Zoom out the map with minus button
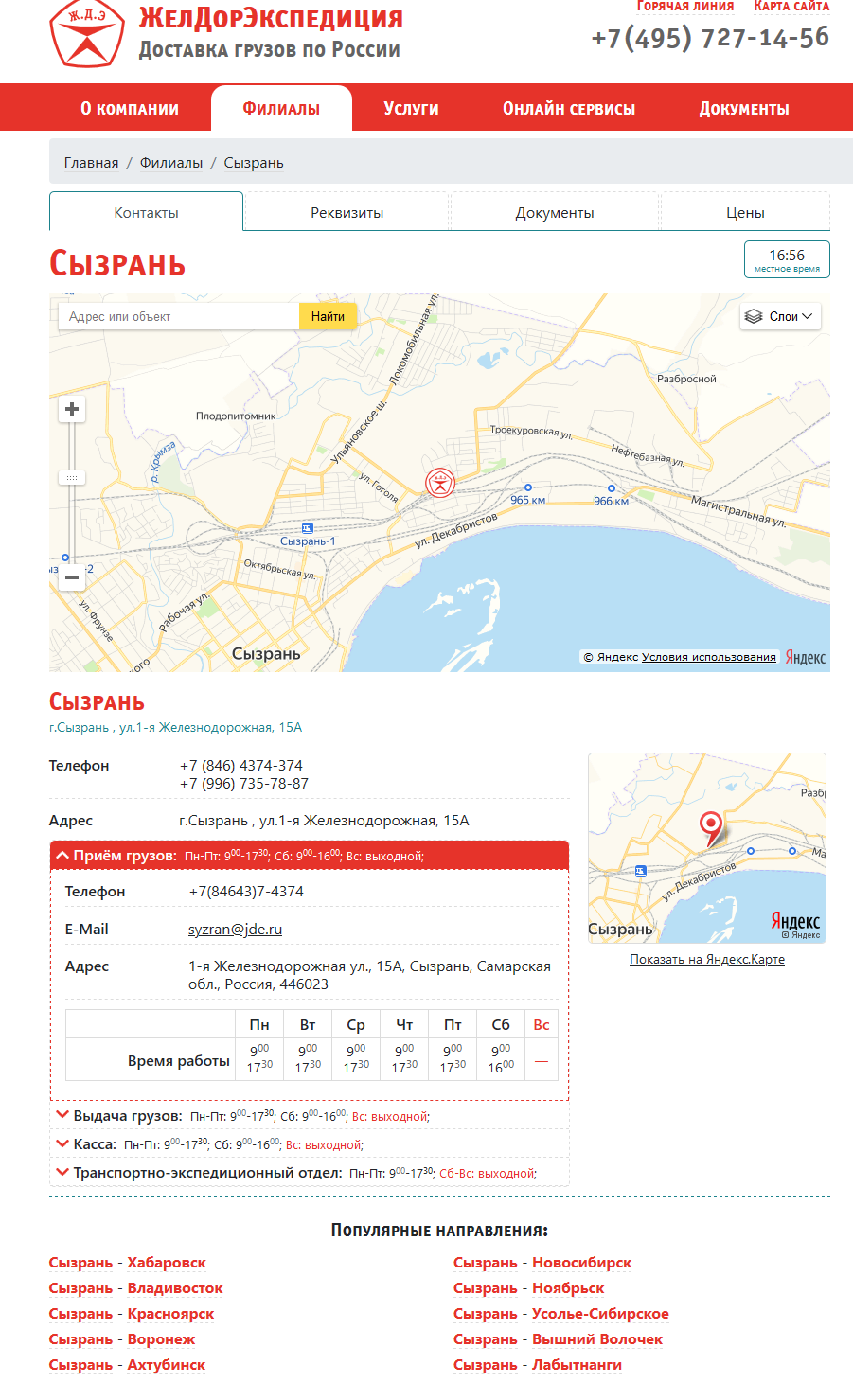The image size is (853, 1400). 72,576
